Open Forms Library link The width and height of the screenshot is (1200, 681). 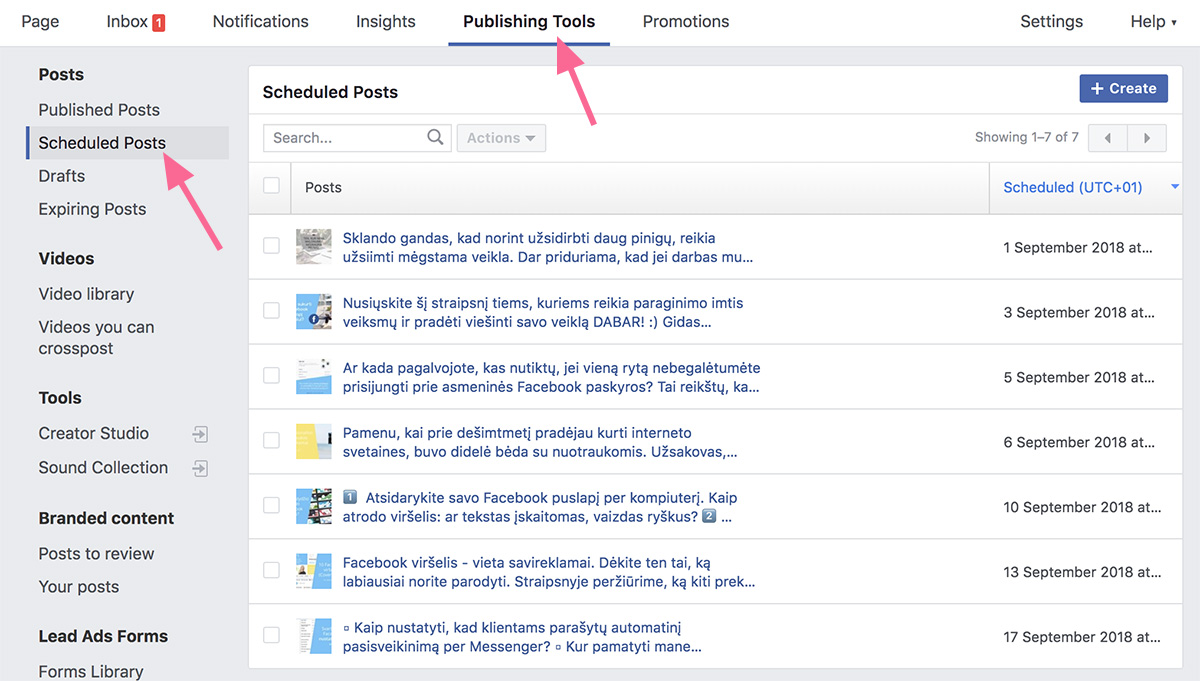[91, 671]
